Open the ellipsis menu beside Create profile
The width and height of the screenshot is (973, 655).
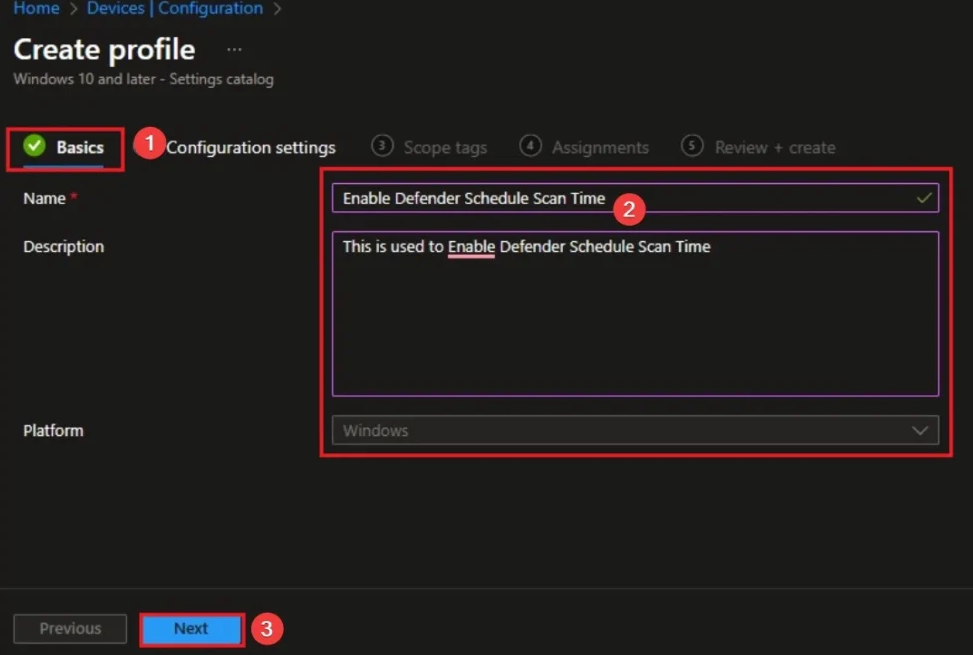coord(234,50)
